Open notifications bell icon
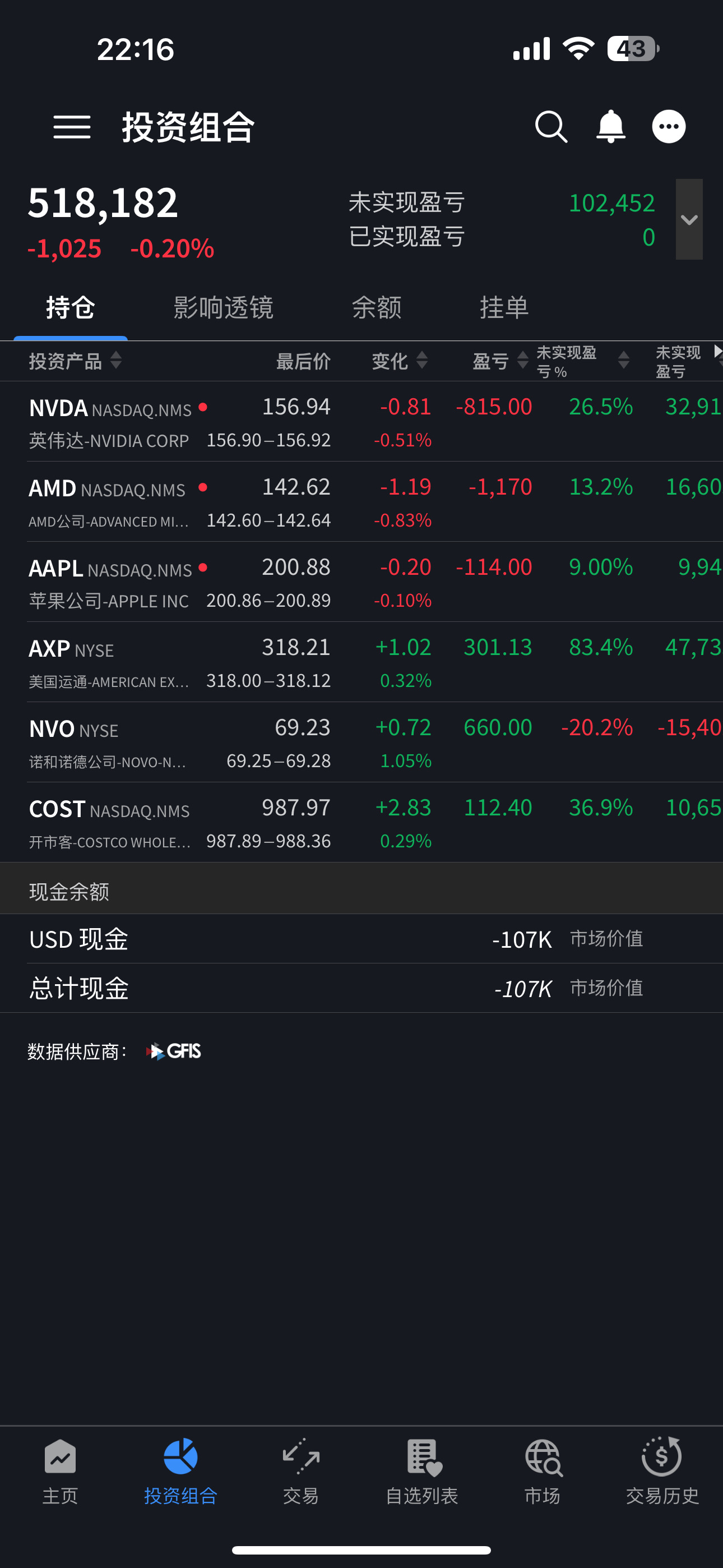 pyautogui.click(x=610, y=127)
